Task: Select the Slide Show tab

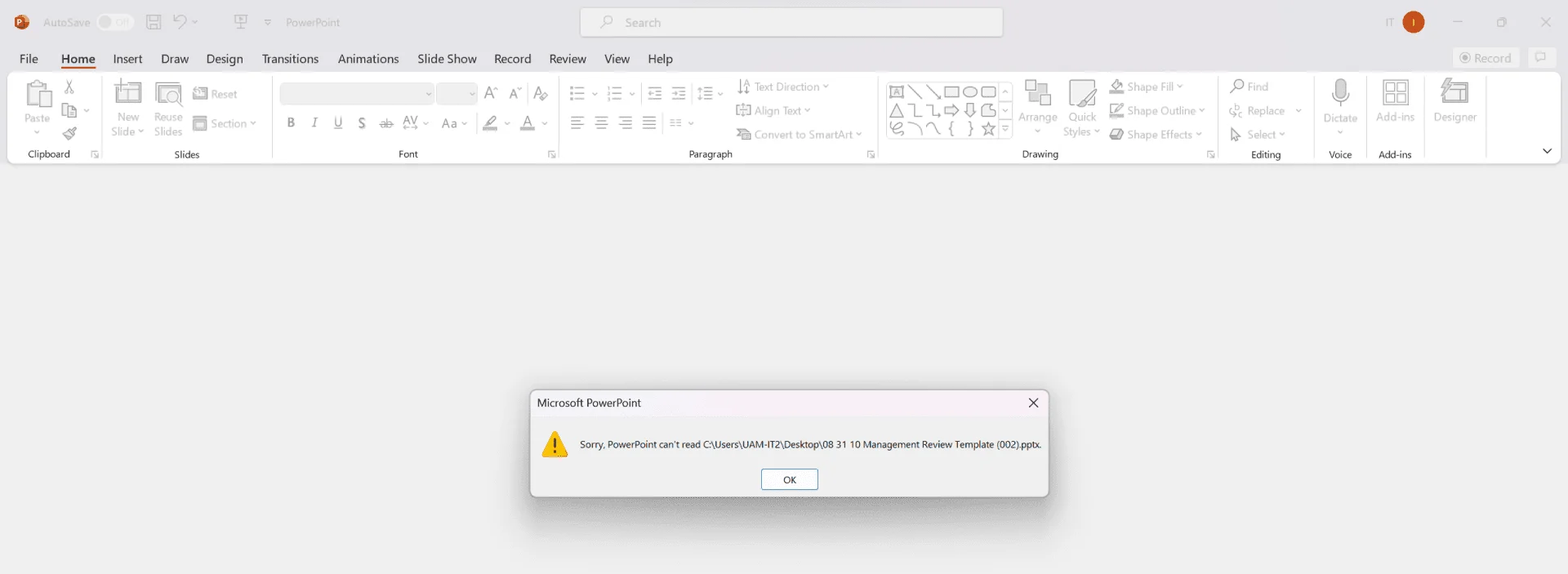Action: (x=447, y=59)
